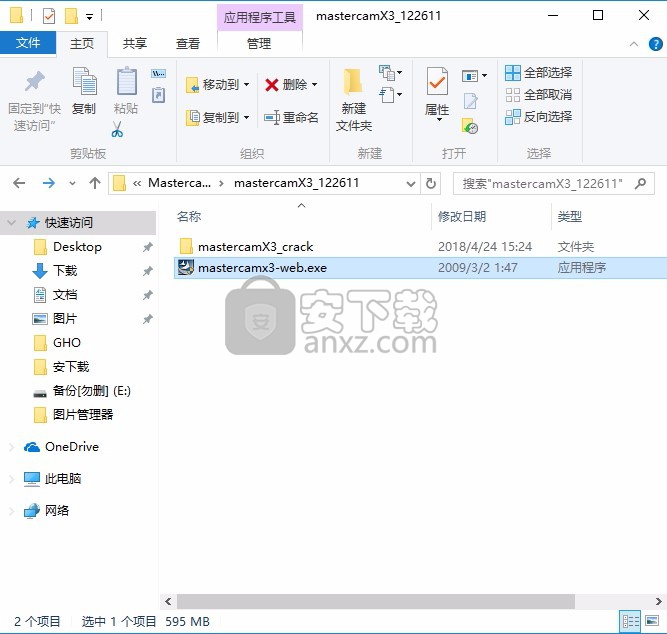The image size is (667, 634).
Task: Click the History icon in Open group
Action: (x=470, y=126)
